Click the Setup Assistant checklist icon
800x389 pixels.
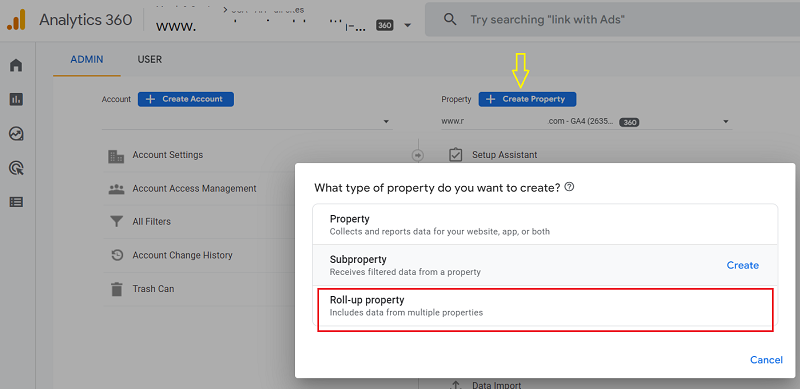455,155
